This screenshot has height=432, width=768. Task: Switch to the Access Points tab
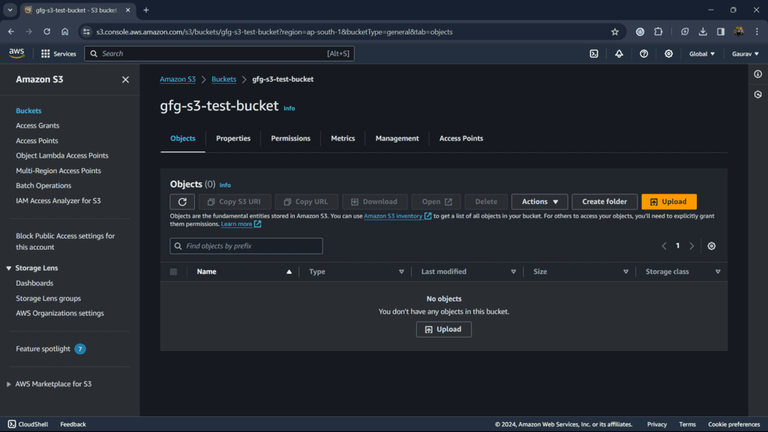pyautogui.click(x=461, y=139)
